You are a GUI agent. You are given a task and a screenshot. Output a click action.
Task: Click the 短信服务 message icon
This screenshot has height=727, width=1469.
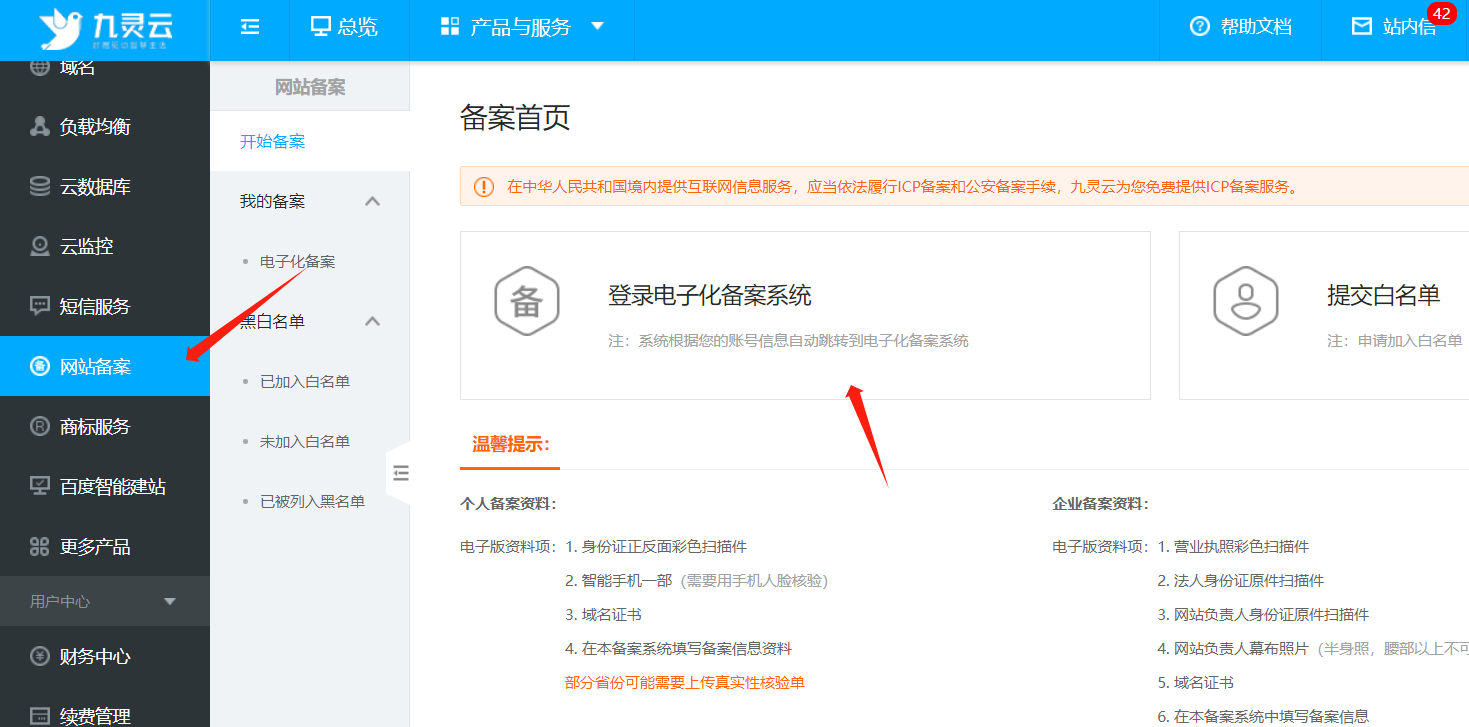(40, 307)
